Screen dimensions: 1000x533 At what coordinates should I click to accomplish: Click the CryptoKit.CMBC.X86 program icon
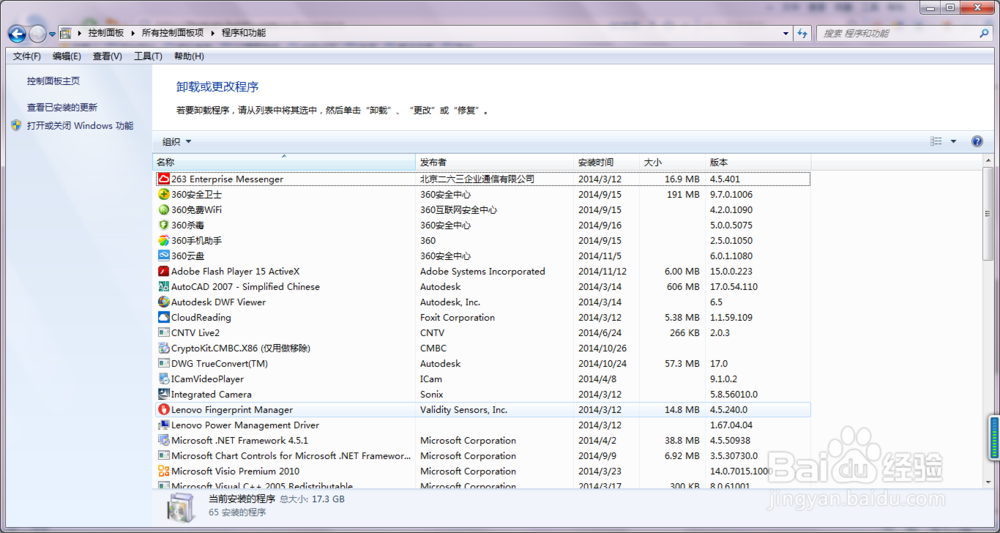pyautogui.click(x=163, y=348)
